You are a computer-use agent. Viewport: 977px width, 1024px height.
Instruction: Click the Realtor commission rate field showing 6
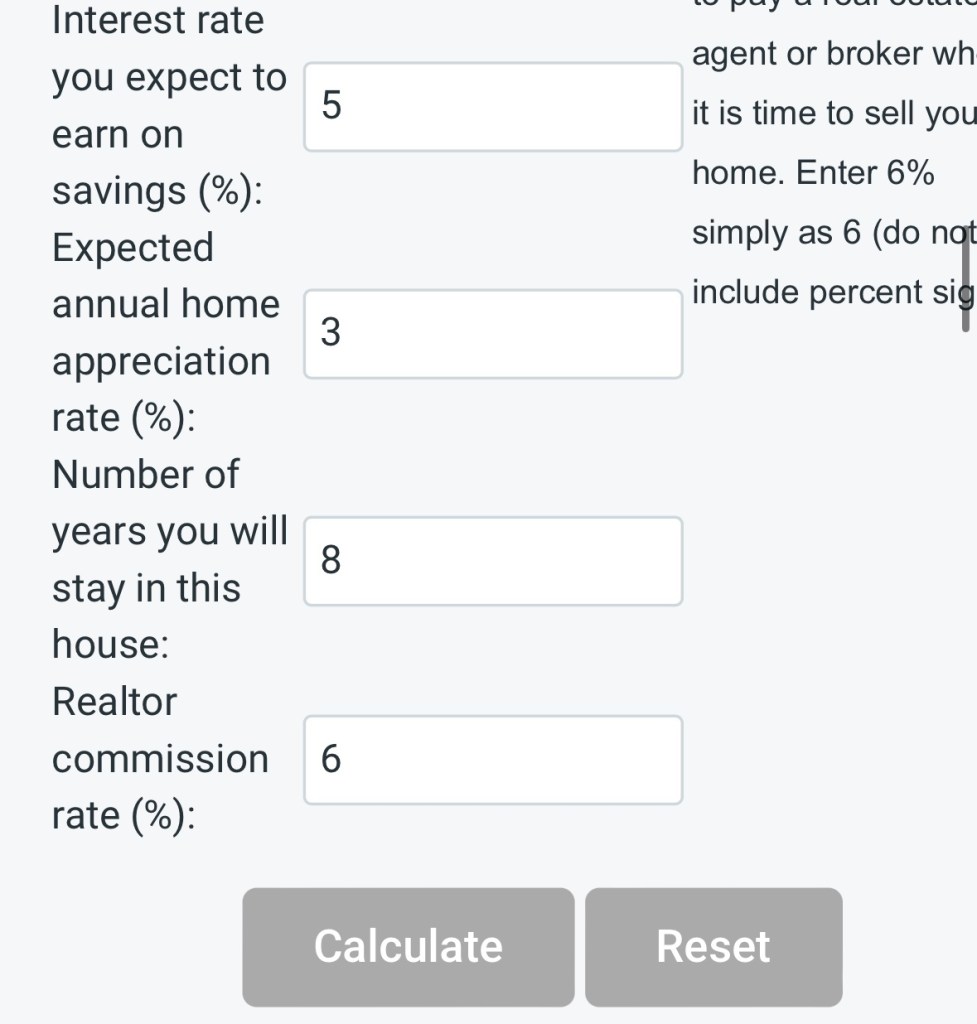(x=493, y=760)
